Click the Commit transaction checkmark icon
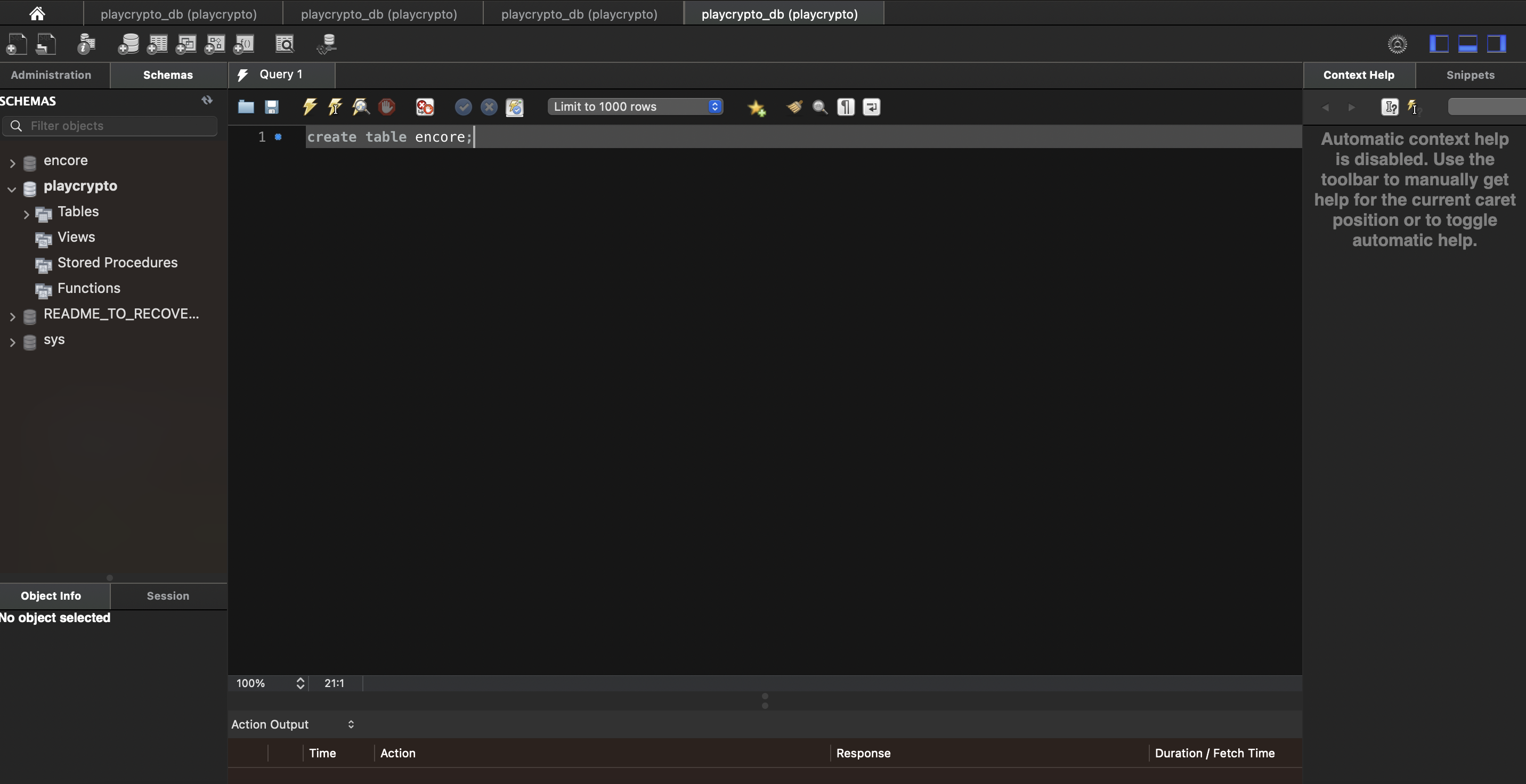 tap(462, 107)
